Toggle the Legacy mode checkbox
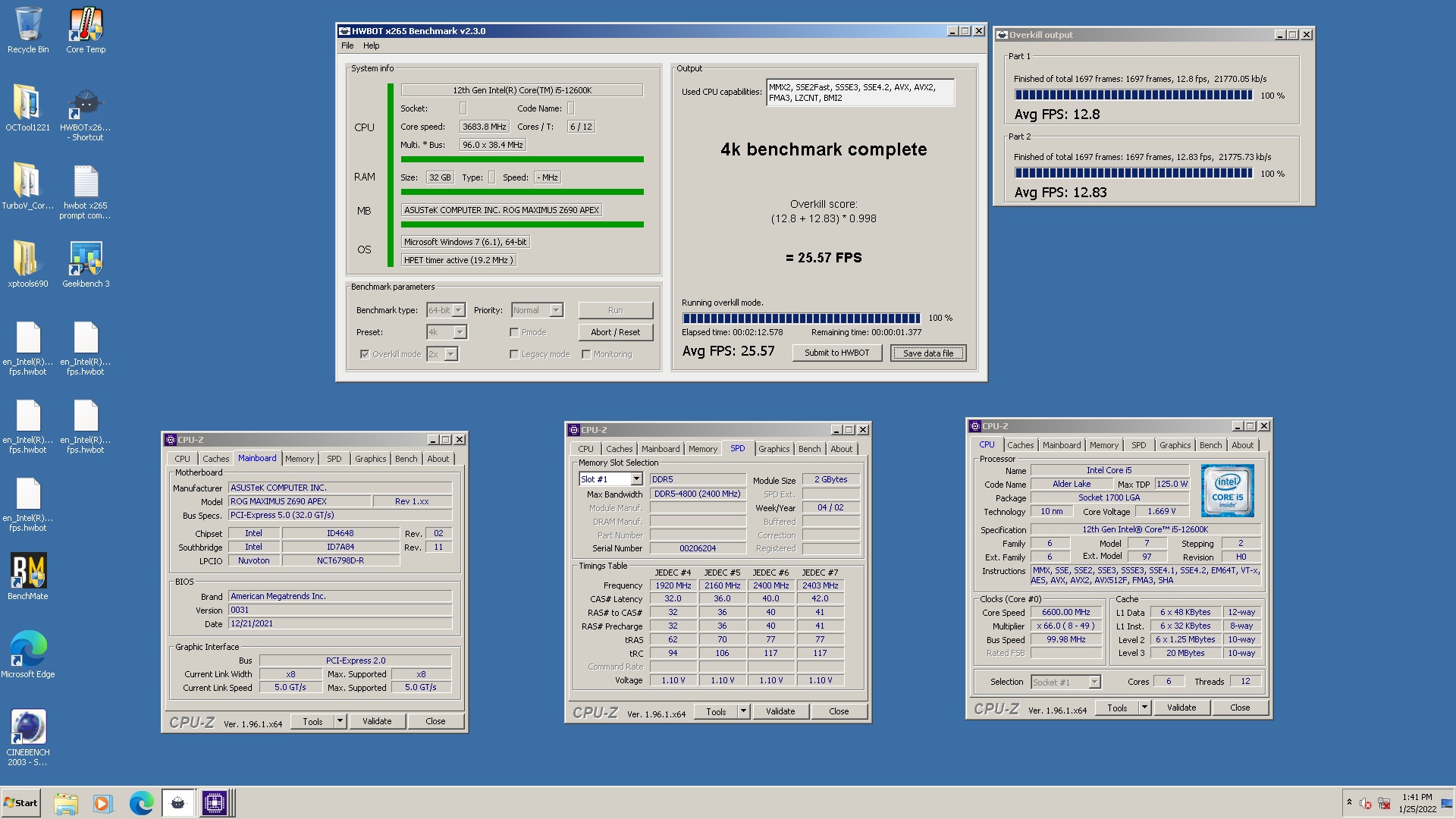1456x819 pixels. click(x=514, y=354)
